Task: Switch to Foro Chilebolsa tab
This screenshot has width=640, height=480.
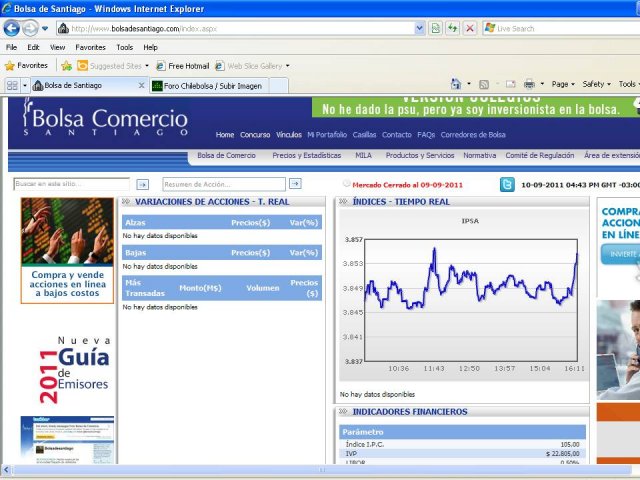Action: coord(209,86)
